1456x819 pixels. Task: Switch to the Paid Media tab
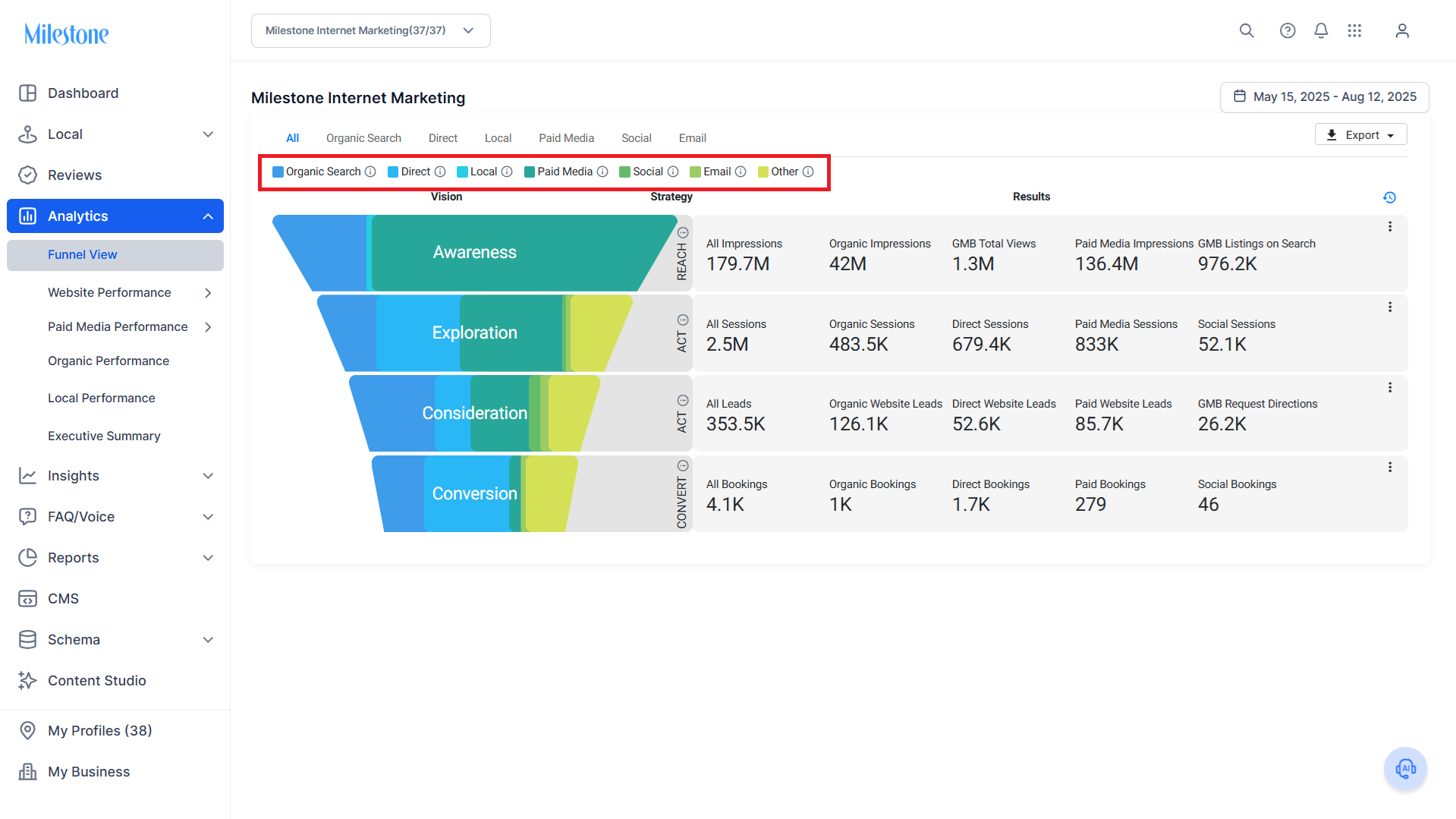(566, 138)
